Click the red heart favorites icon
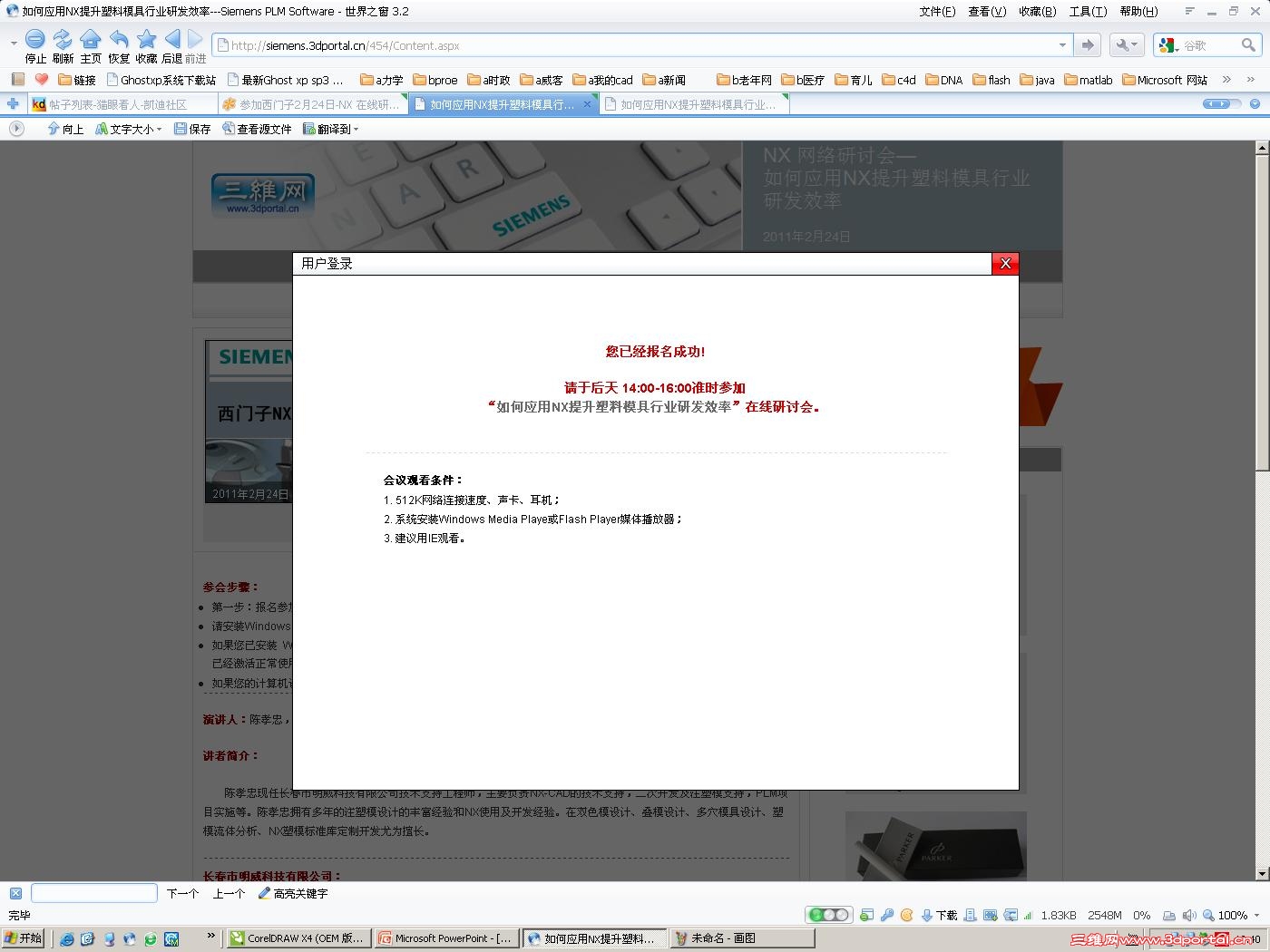Viewport: 1270px width, 952px height. pos(41,80)
